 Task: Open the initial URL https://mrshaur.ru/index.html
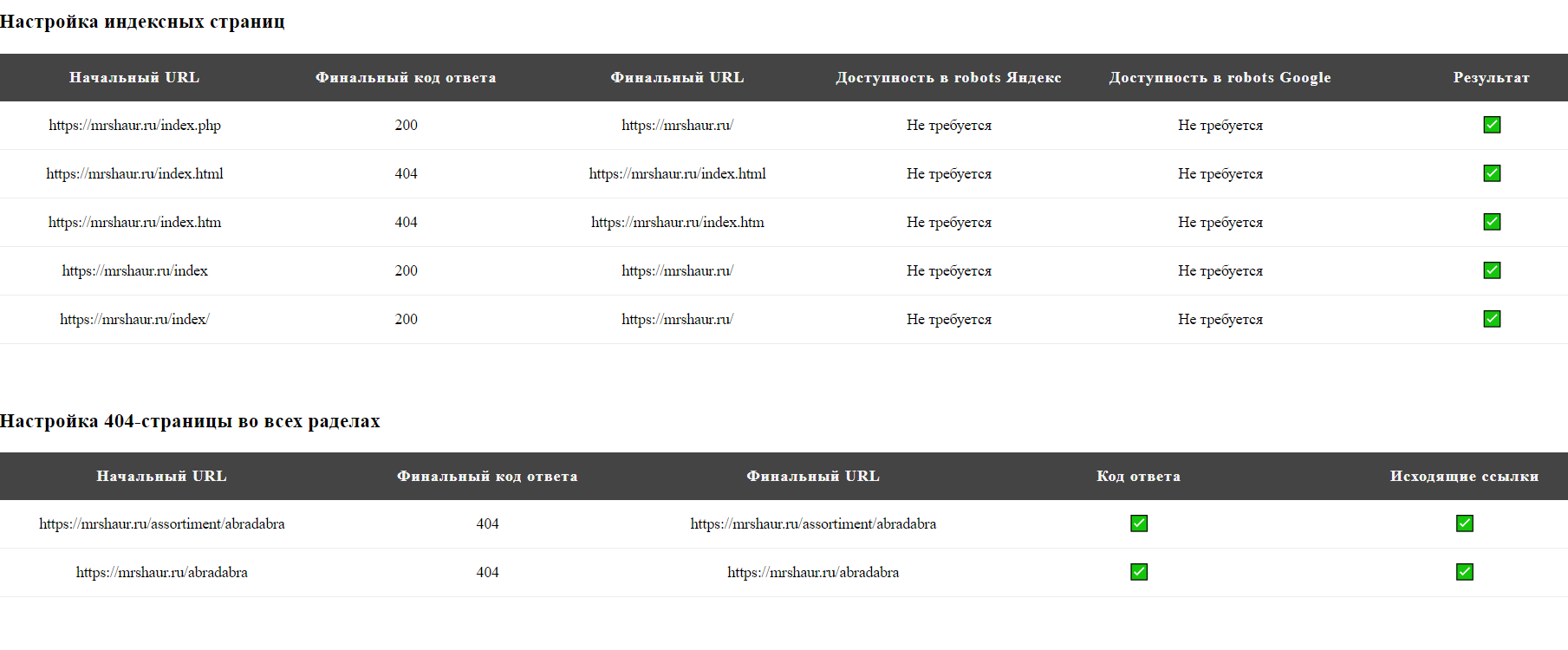point(134,174)
